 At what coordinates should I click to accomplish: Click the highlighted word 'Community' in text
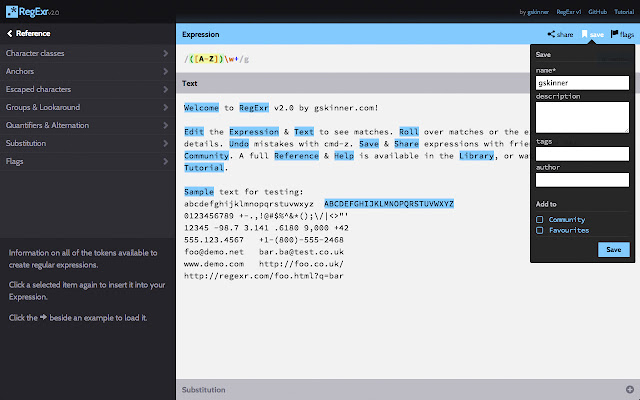206,156
